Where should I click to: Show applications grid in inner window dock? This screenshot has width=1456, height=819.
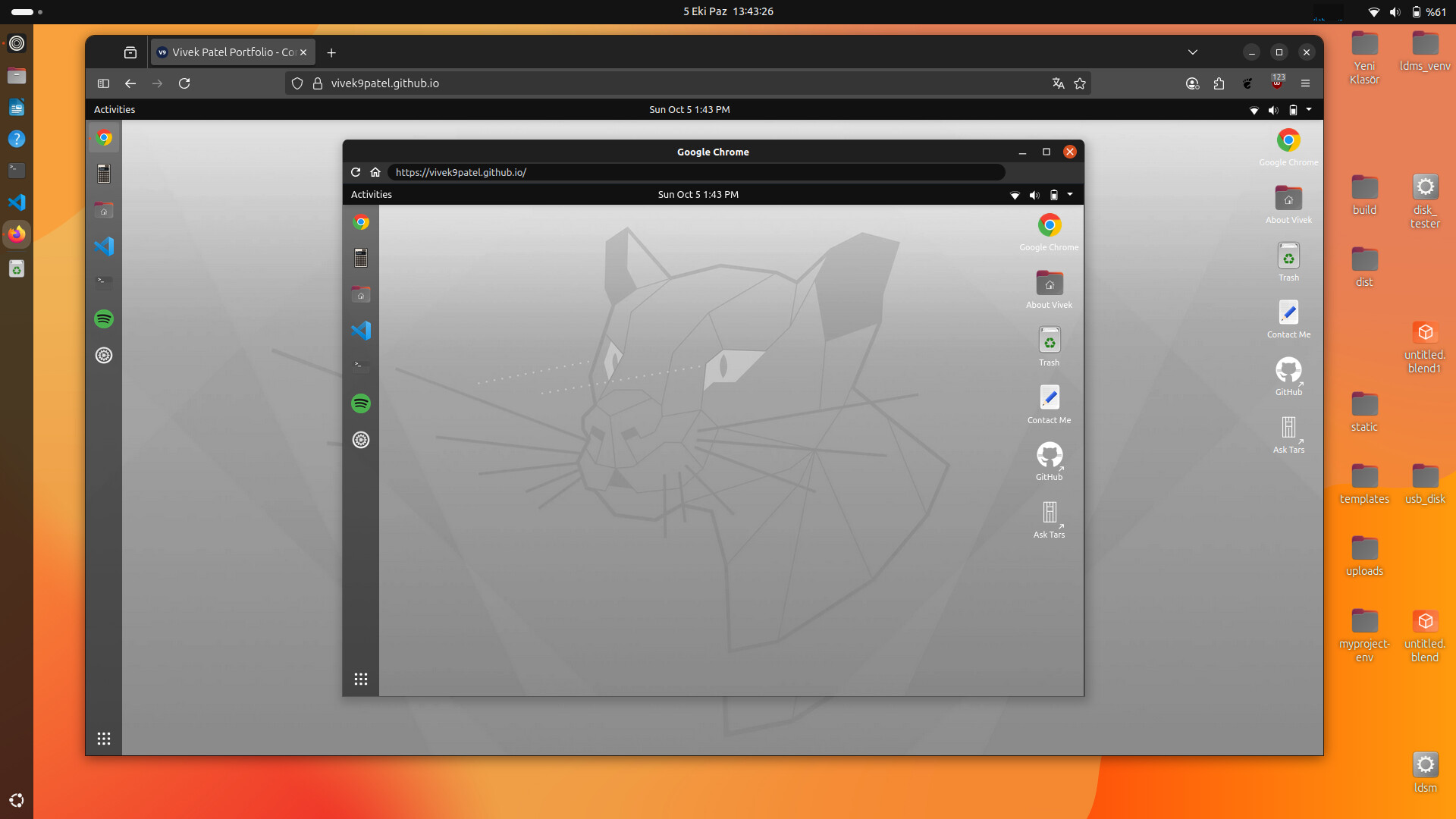(361, 679)
